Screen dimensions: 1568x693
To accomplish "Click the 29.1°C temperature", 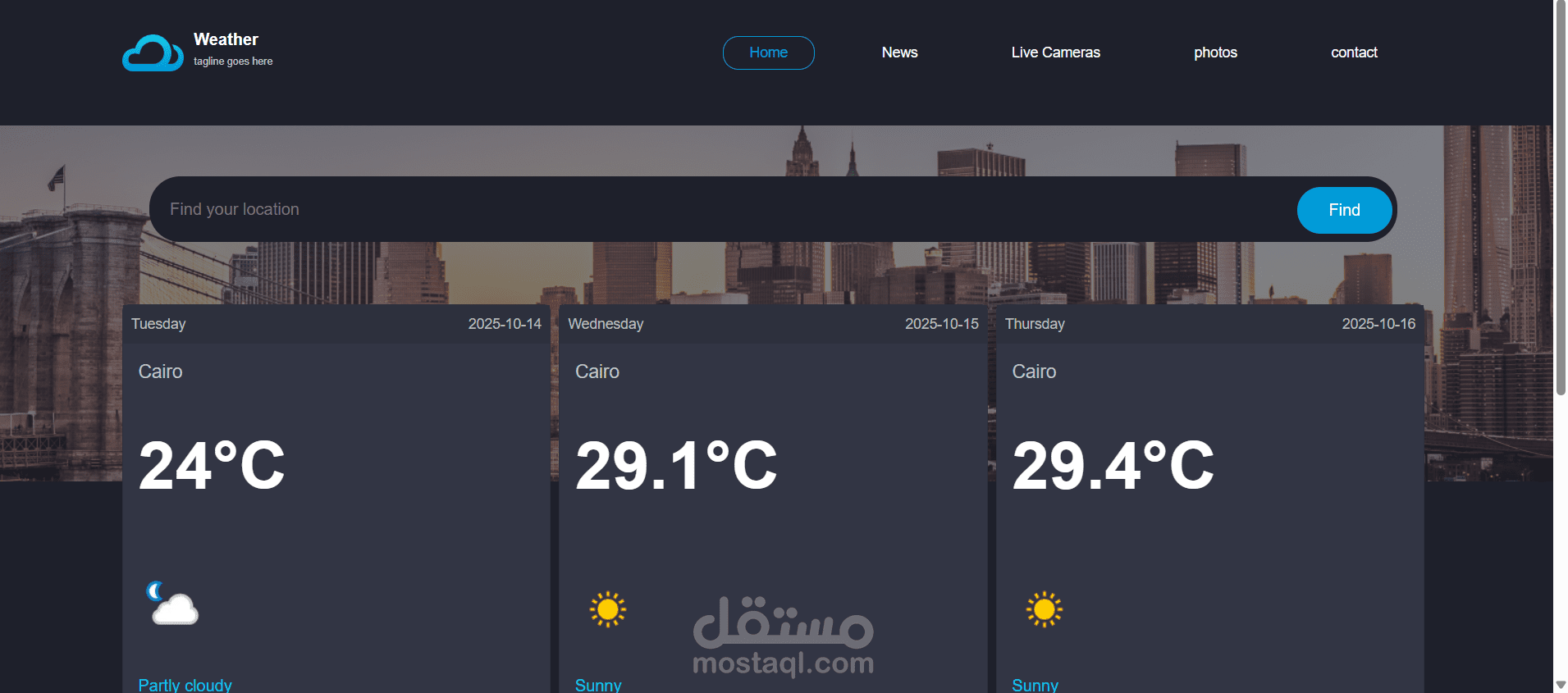I will coord(676,465).
